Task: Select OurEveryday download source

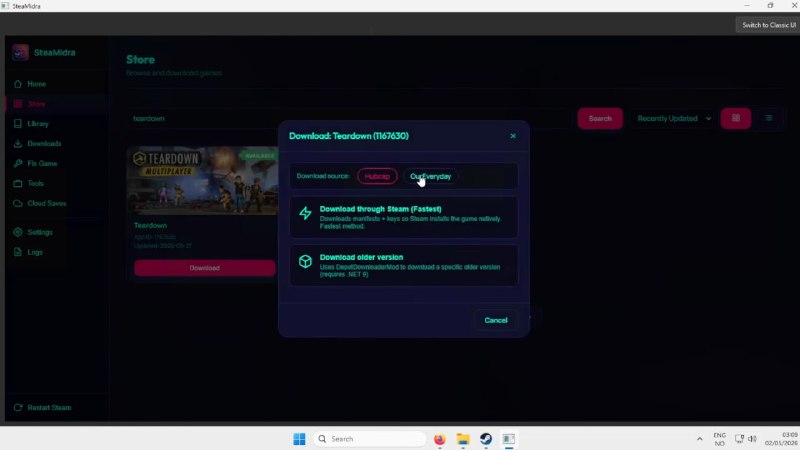Action: (x=431, y=176)
